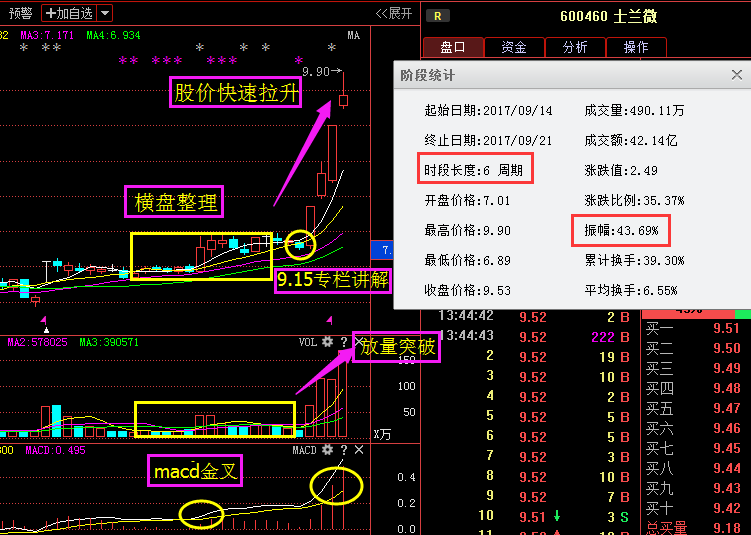Expand the side panel via <<展开

[x=393, y=13]
